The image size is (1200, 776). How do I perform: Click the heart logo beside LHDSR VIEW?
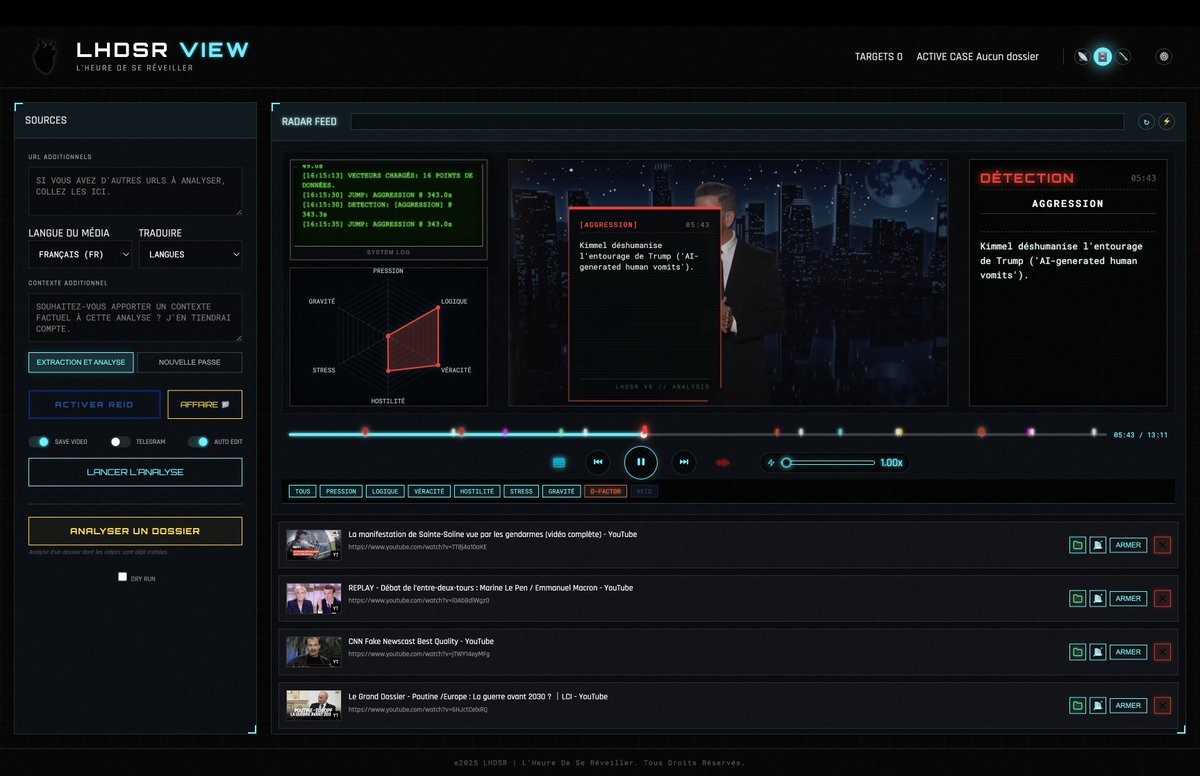[44, 55]
